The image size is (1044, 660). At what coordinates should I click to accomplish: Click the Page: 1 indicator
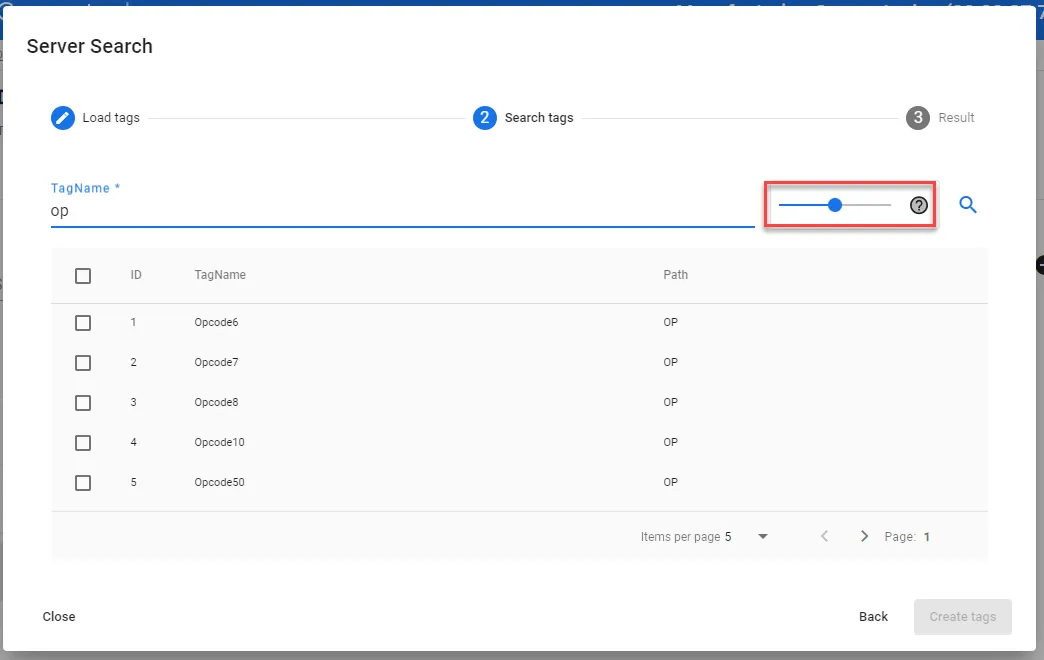point(907,537)
